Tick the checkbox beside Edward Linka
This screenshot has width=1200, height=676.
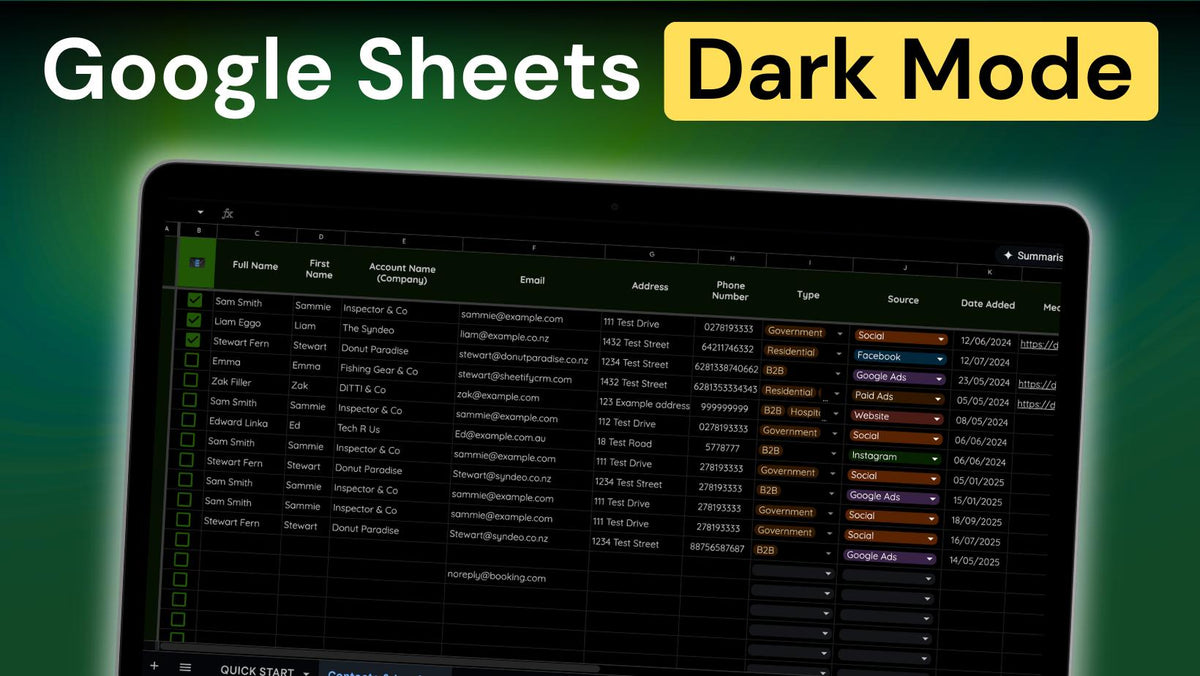coord(188,420)
